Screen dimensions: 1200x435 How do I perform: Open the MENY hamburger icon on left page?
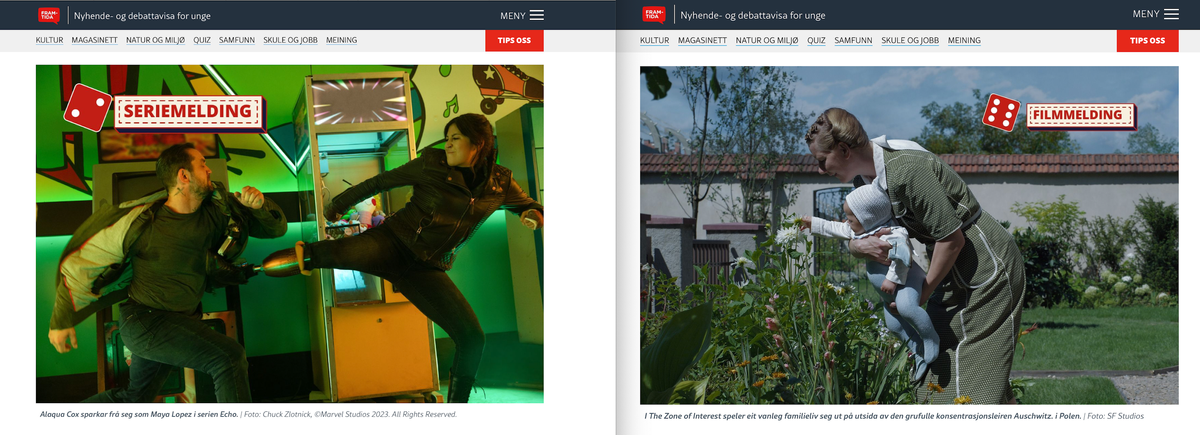(537, 15)
